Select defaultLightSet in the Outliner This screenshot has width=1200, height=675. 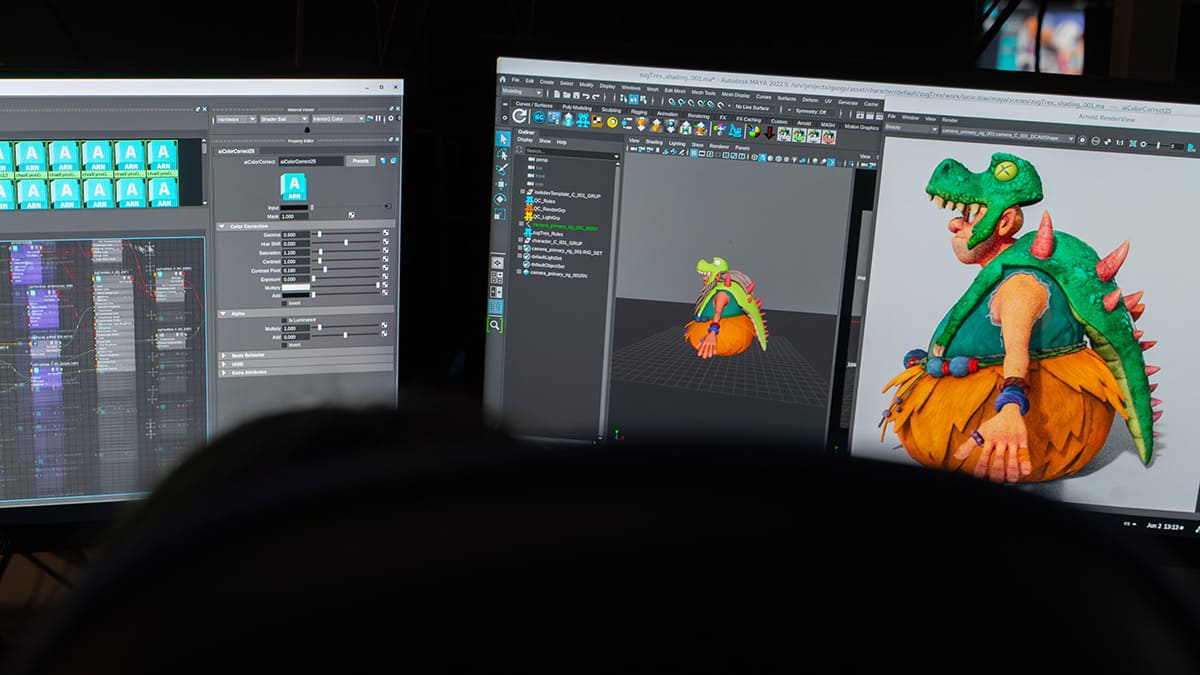547,257
